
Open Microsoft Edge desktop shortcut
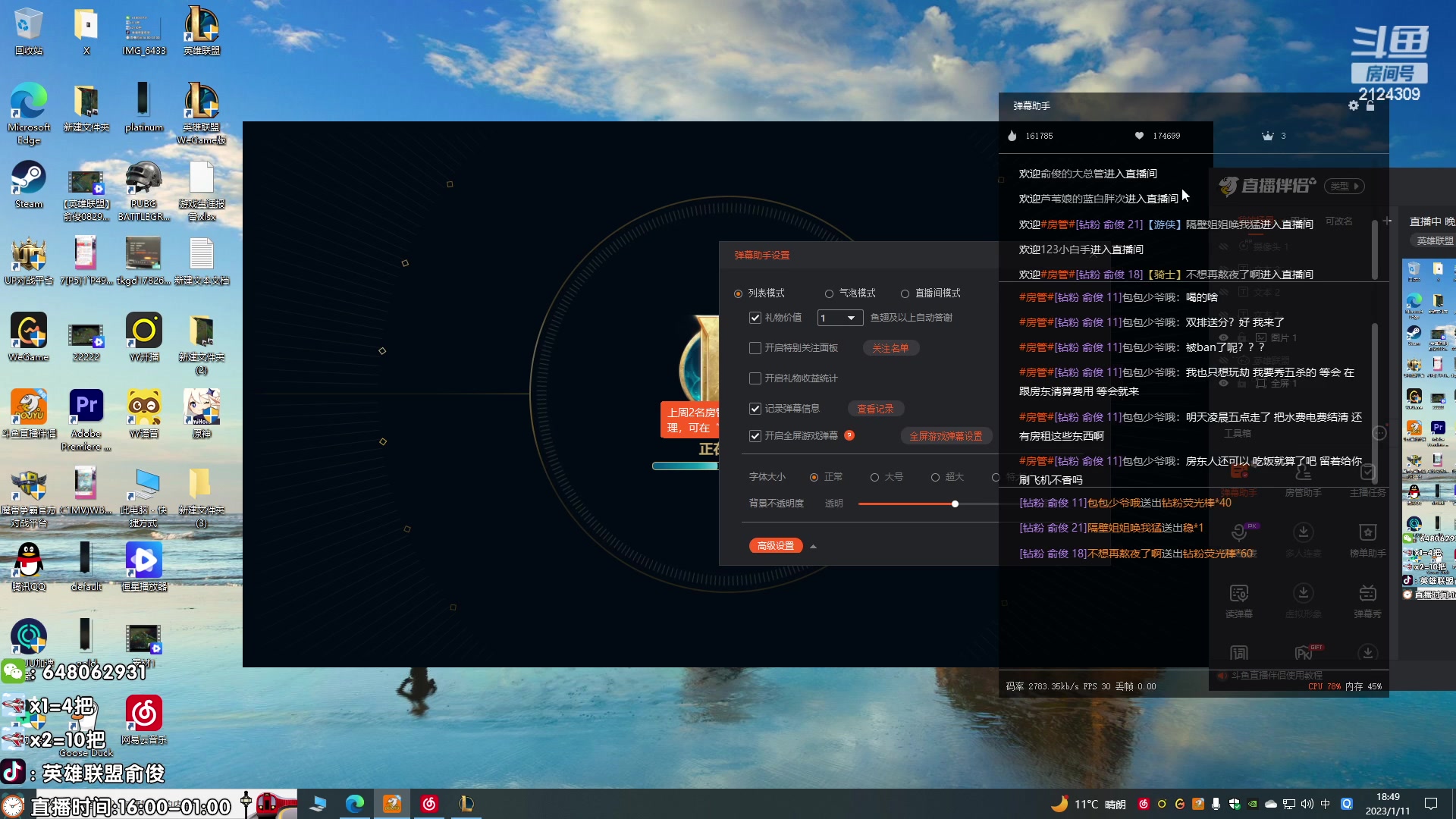(29, 114)
